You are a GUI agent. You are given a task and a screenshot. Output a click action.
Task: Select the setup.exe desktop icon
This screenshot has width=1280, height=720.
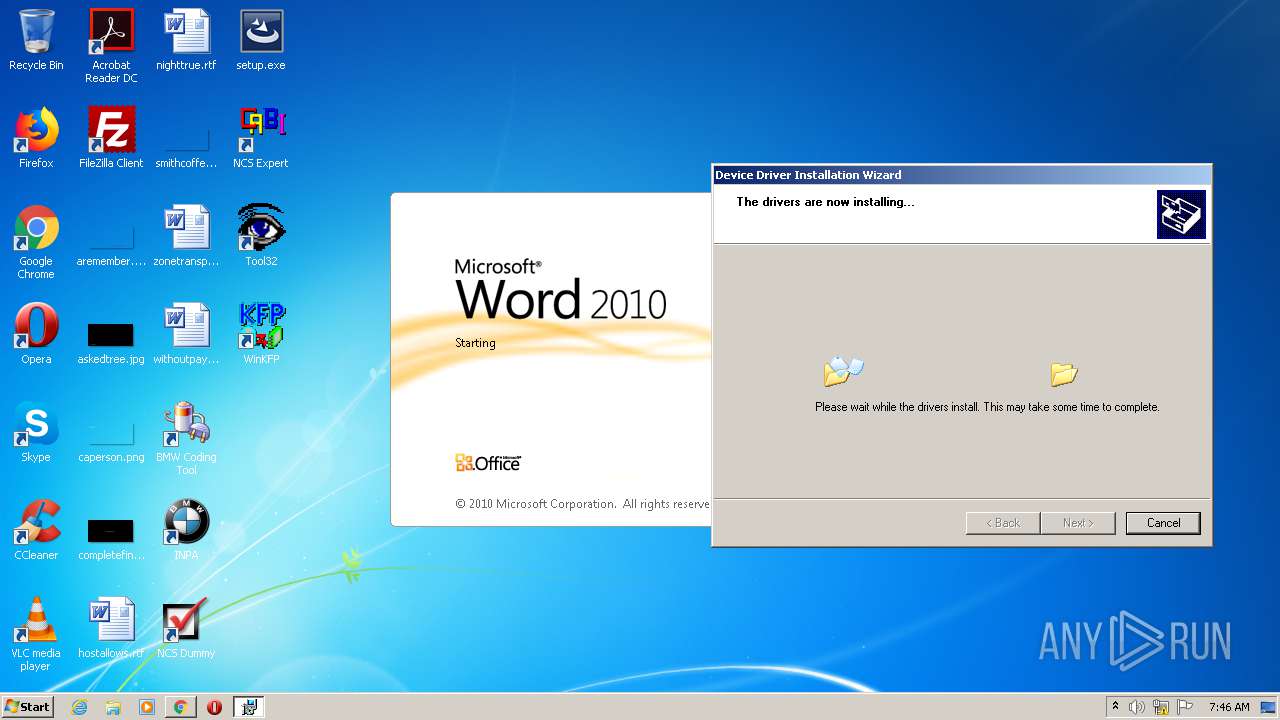261,40
